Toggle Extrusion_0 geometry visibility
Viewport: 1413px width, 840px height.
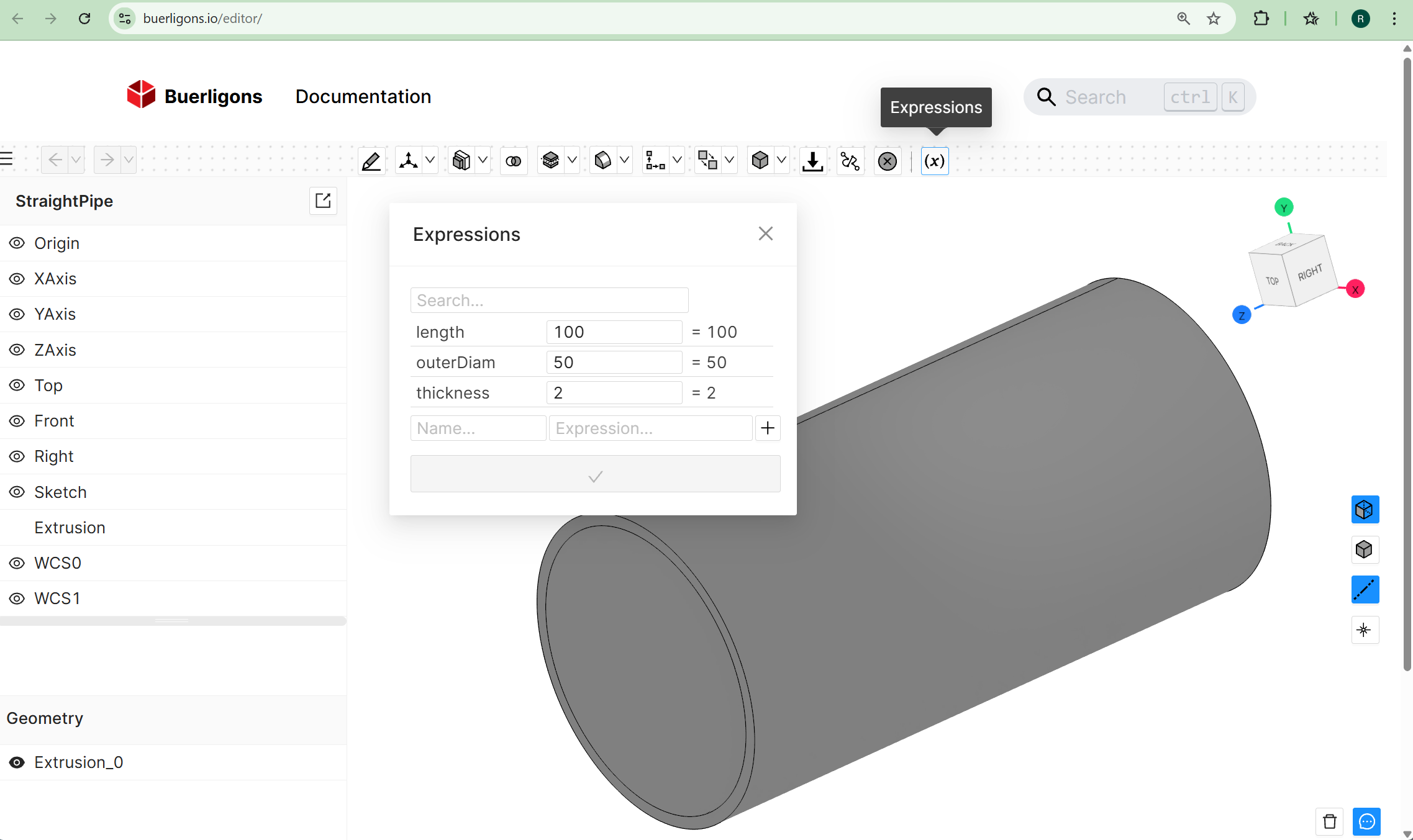click(x=17, y=762)
